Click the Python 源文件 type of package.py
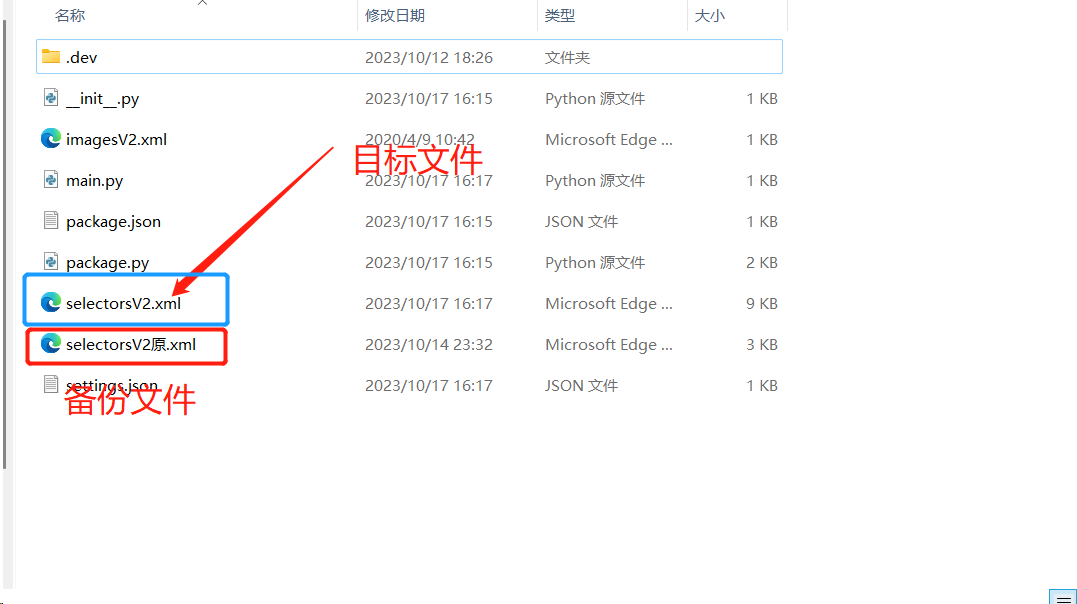 595,262
